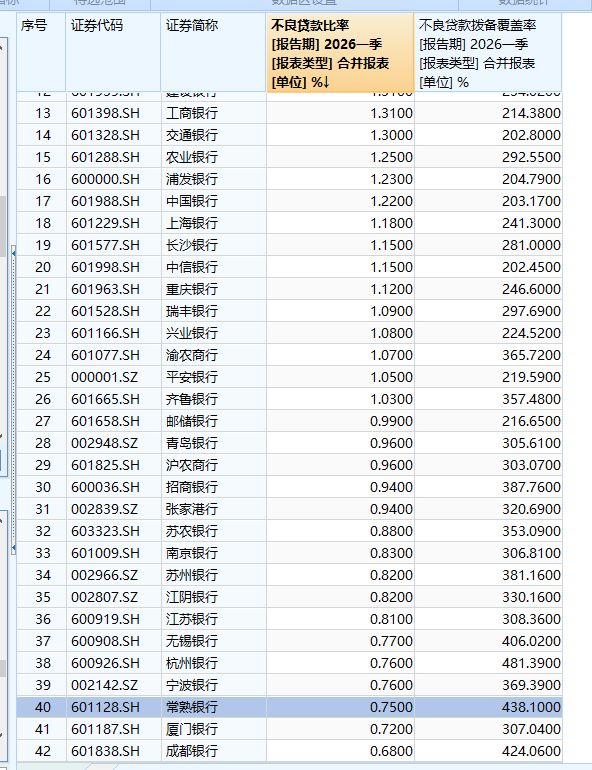
Task: Select stock code 002142.SZ cell
Action: click(113, 685)
